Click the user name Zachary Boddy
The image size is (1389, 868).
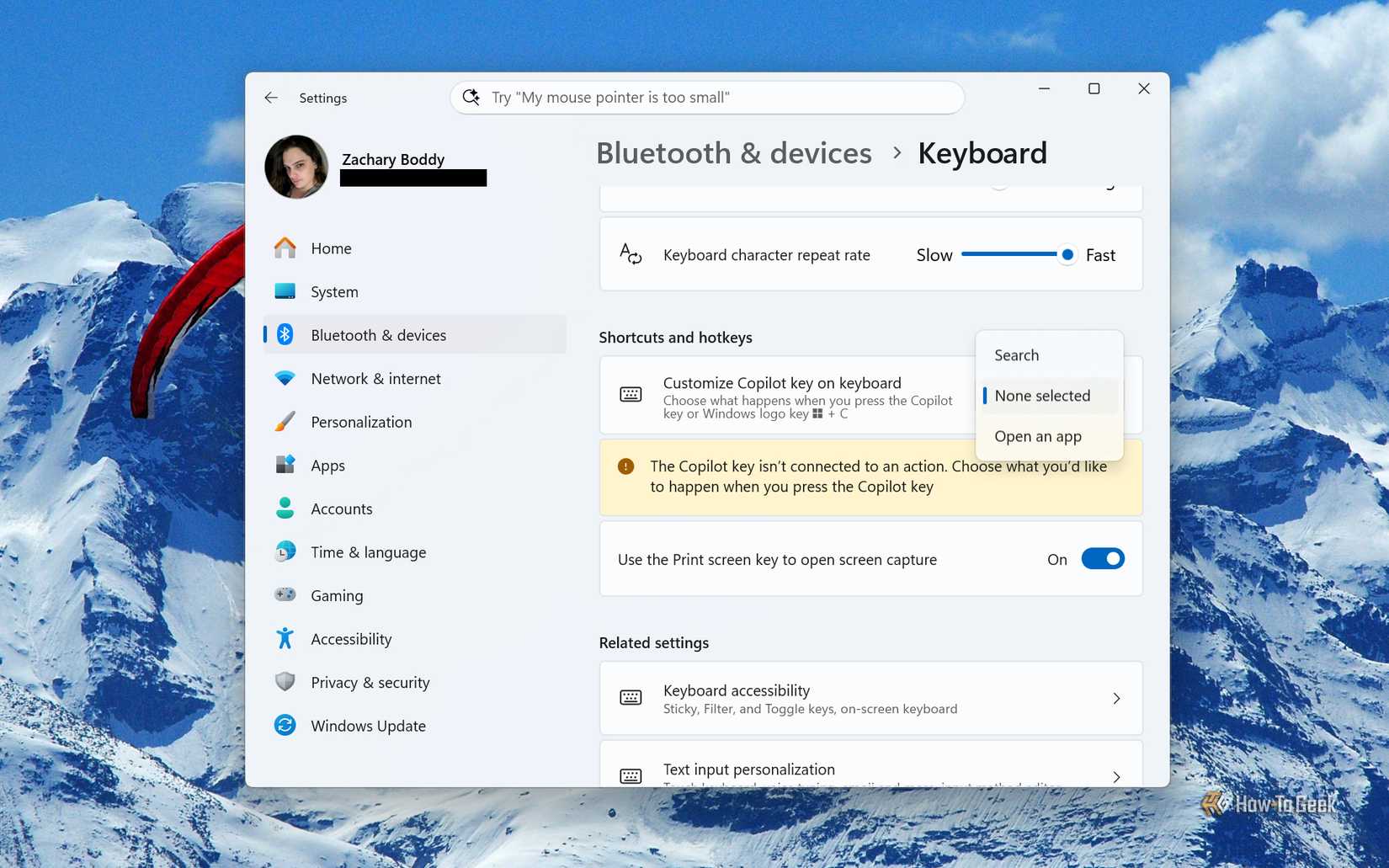[x=393, y=159]
